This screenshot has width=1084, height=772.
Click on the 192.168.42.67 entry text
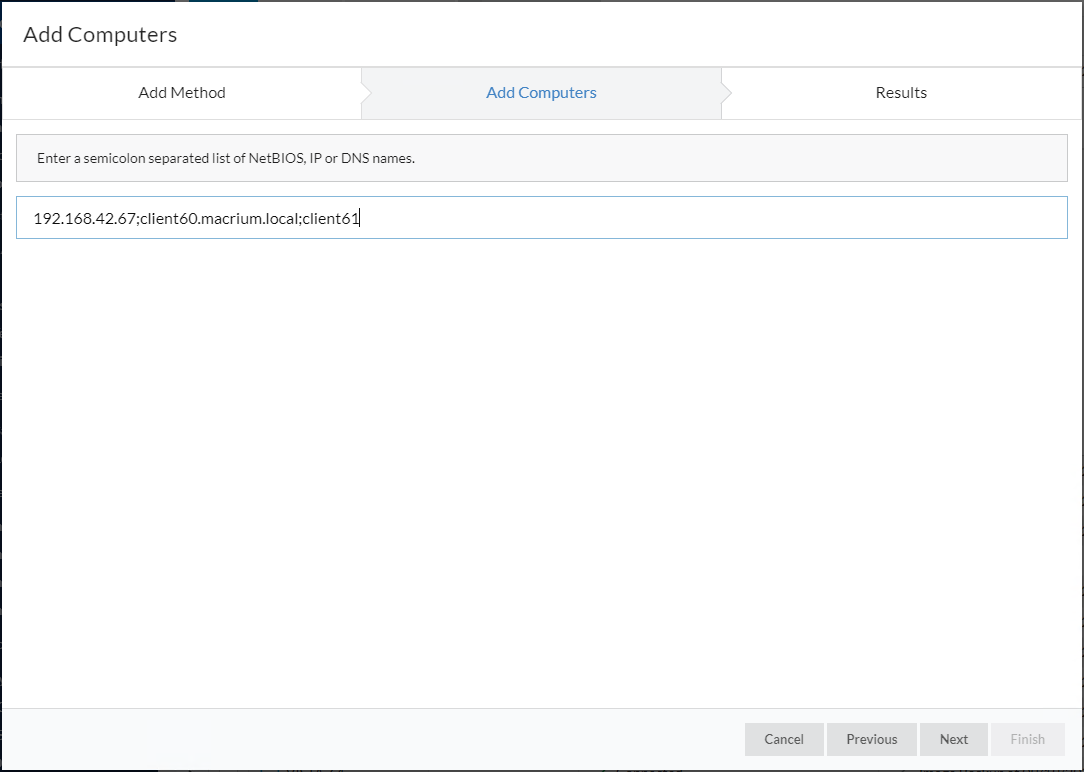pyautogui.click(x=84, y=218)
